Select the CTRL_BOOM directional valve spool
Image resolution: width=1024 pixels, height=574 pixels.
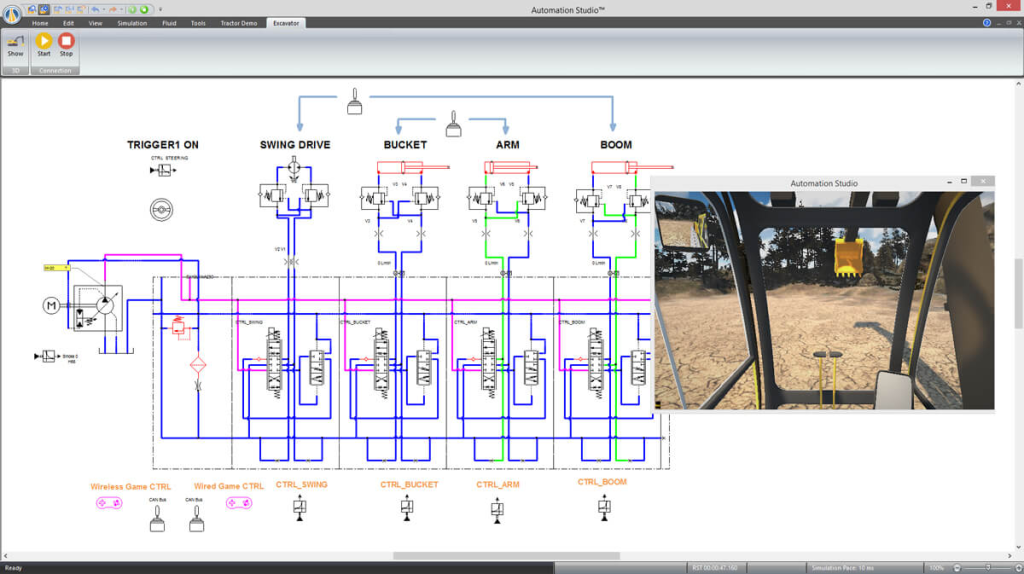pos(596,361)
